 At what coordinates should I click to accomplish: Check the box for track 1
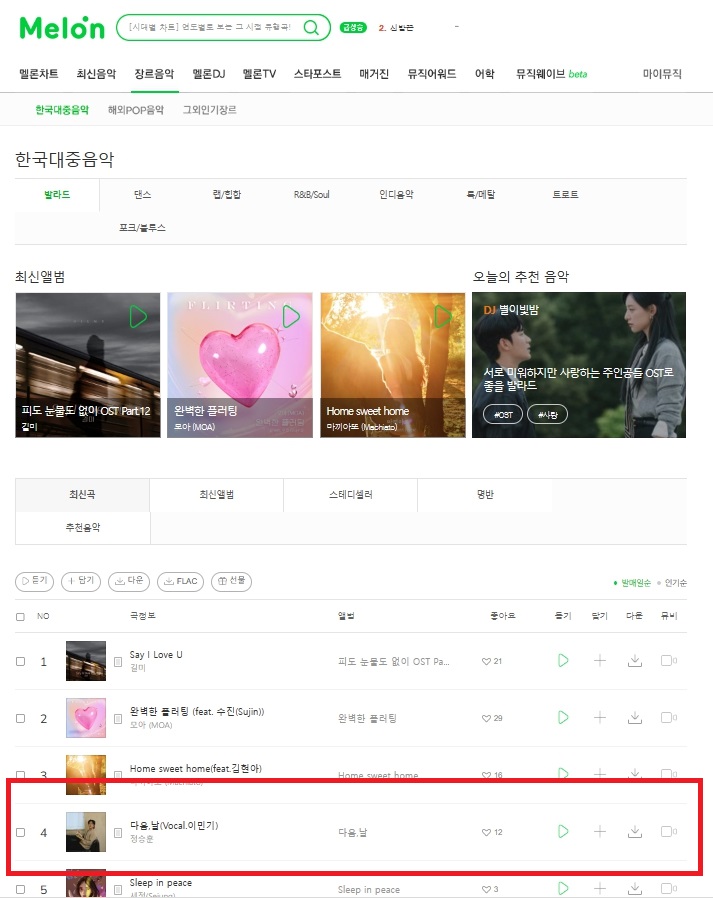21,661
